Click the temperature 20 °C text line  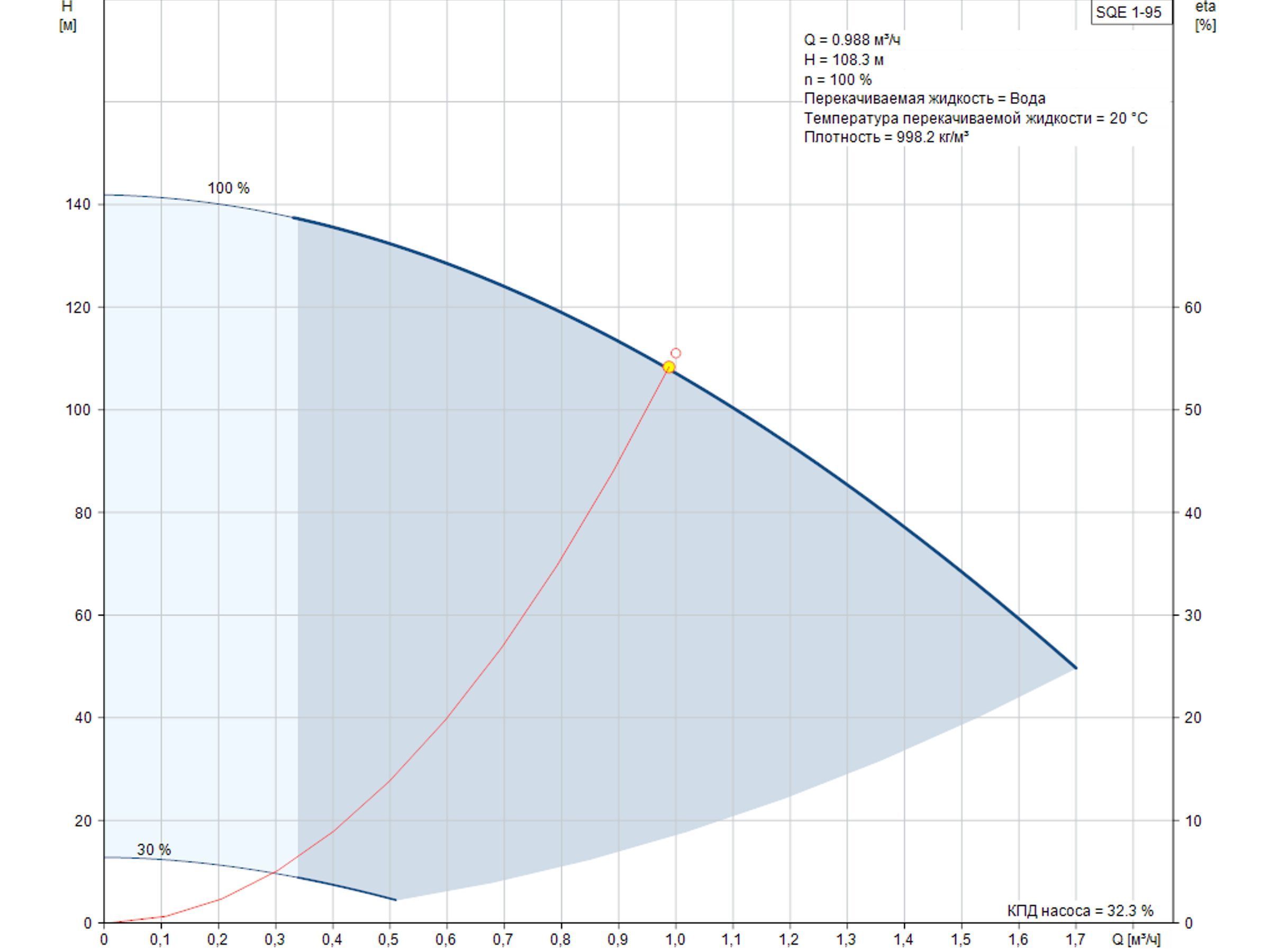point(975,118)
